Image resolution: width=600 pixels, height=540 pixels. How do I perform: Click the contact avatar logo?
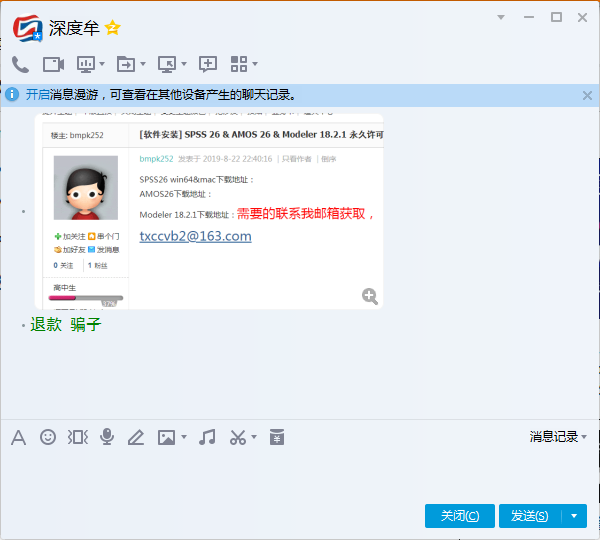28,28
